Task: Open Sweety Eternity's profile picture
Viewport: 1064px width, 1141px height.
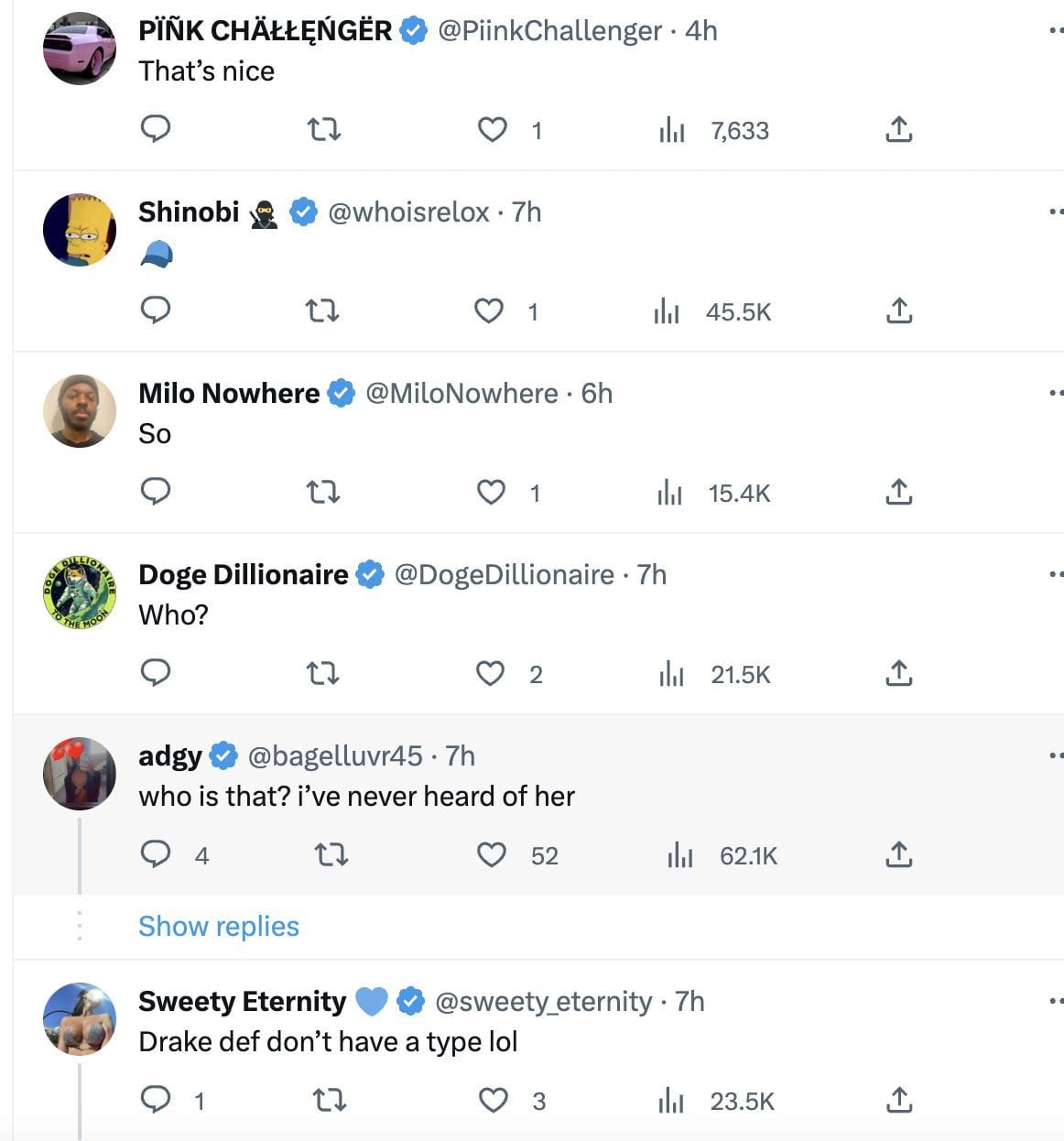Action: (x=80, y=1019)
